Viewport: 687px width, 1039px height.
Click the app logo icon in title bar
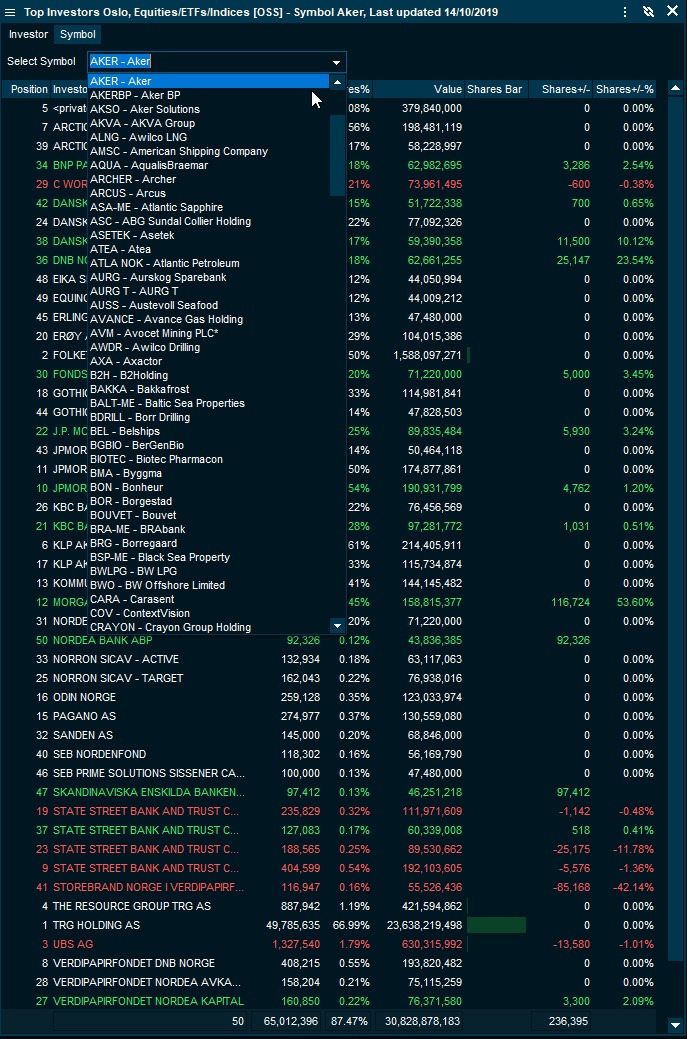(11, 12)
